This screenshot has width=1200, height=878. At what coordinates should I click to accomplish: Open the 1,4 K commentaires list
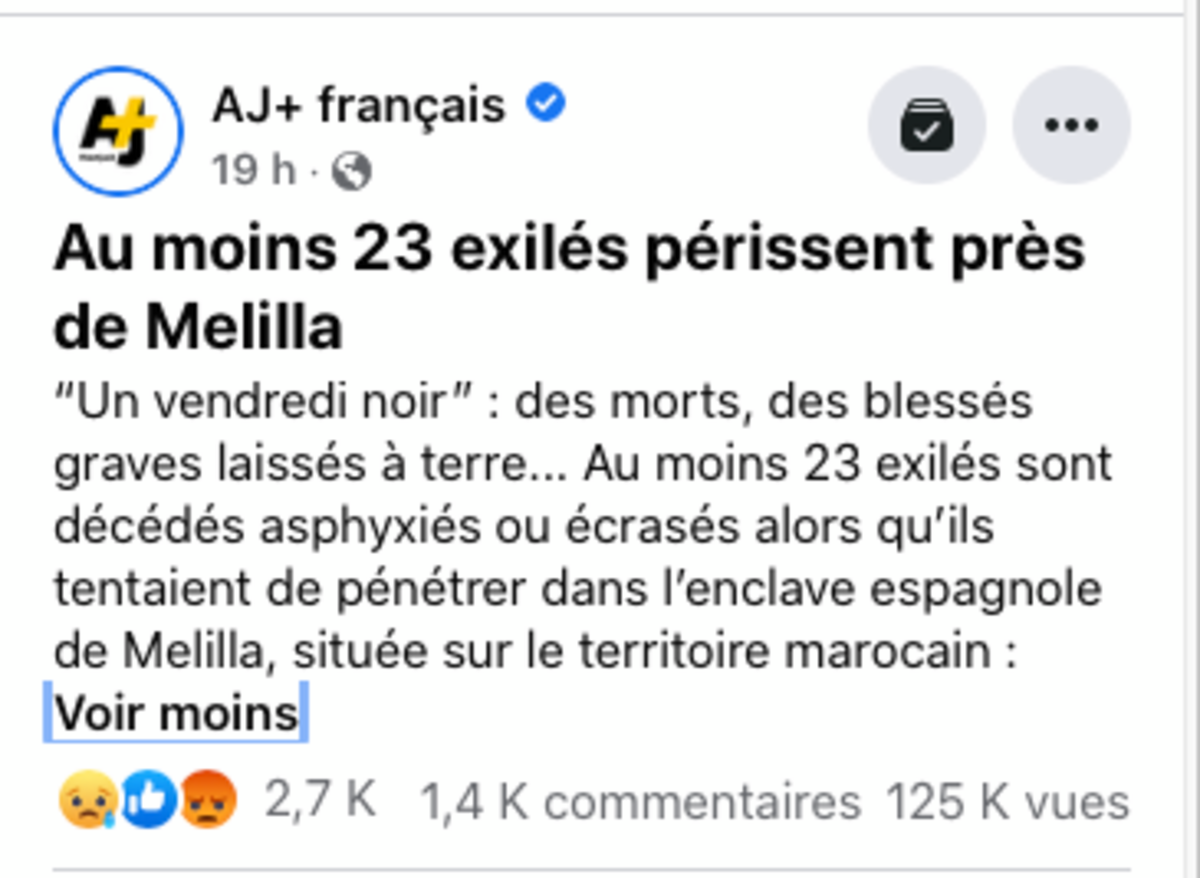(640, 802)
